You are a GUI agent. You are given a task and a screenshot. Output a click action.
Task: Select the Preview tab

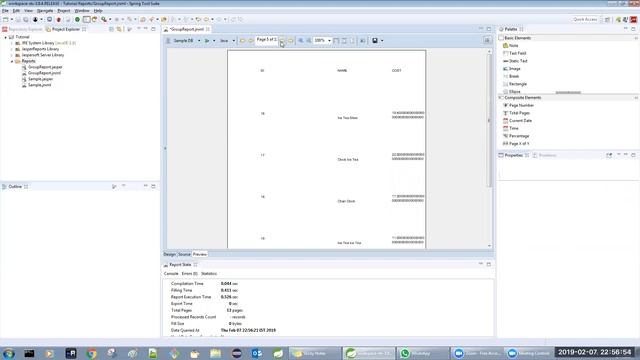[x=200, y=254]
